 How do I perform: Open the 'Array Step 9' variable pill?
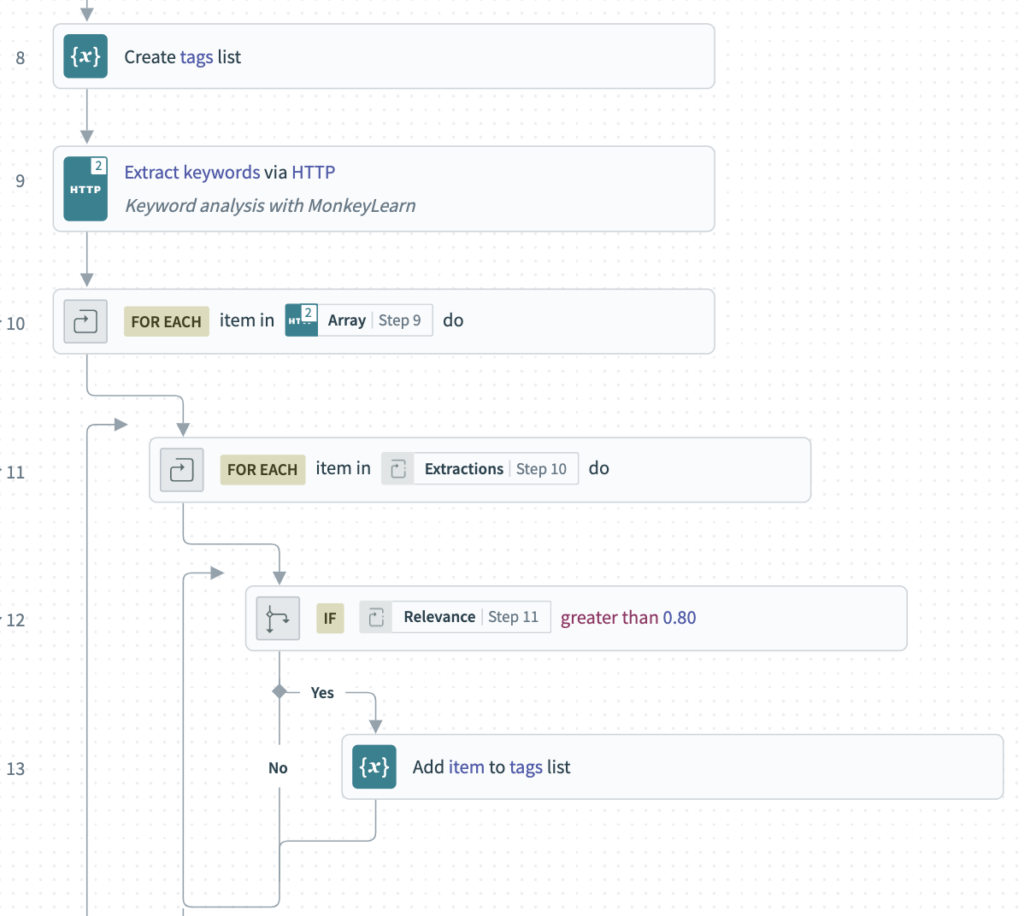click(x=358, y=320)
